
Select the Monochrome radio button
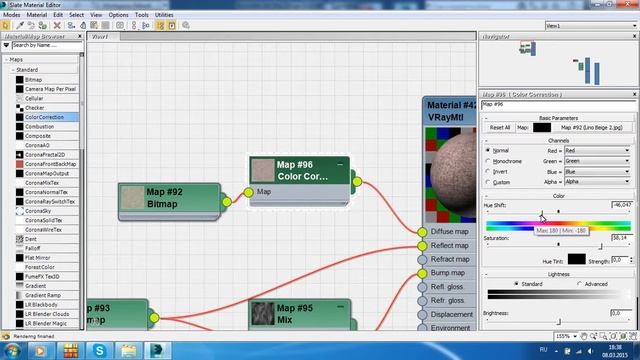coord(487,161)
